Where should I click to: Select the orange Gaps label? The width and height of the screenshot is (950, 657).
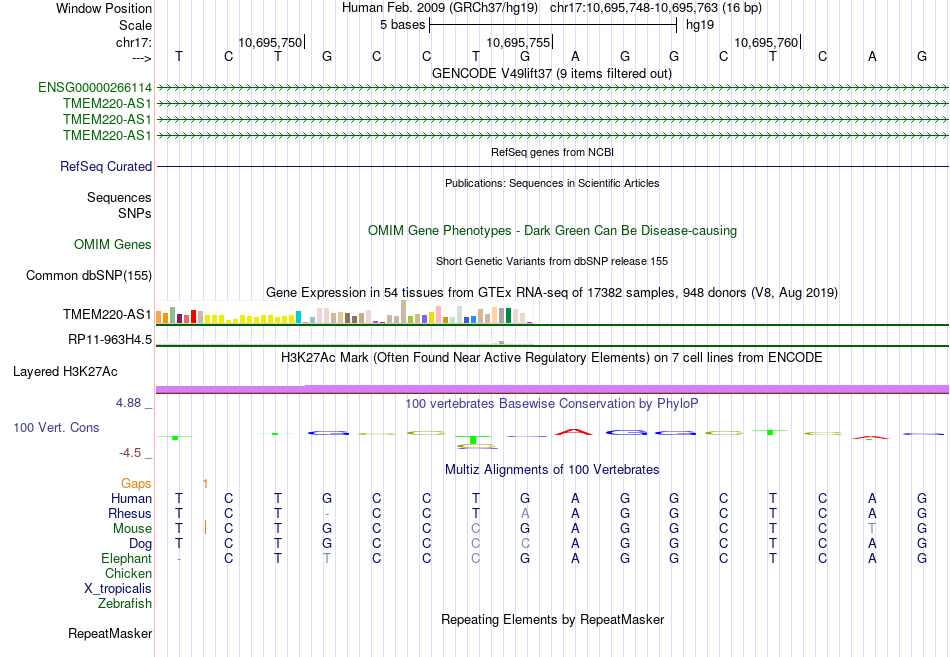[136, 483]
